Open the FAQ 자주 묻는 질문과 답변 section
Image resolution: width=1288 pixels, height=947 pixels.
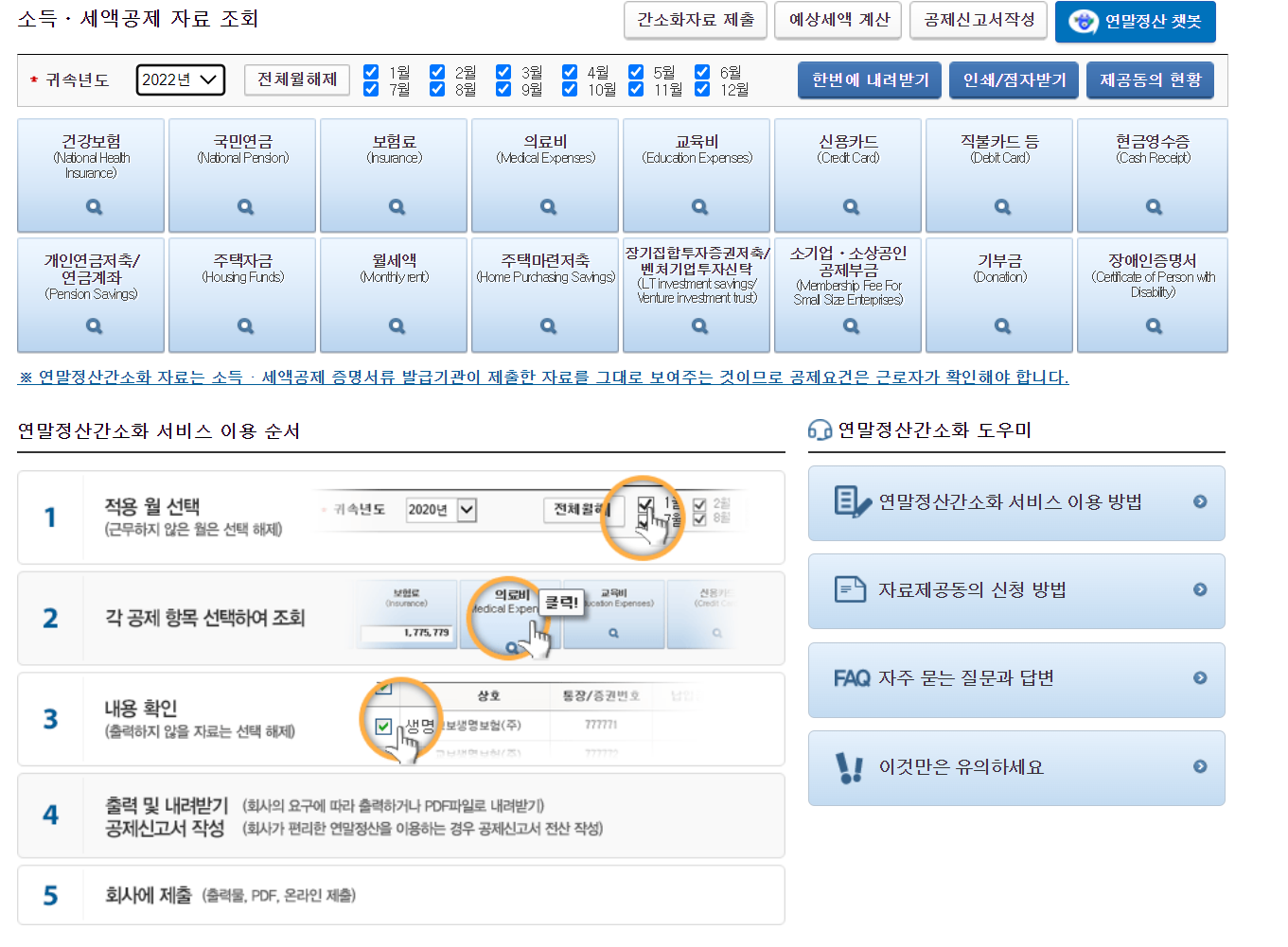coord(1016,679)
